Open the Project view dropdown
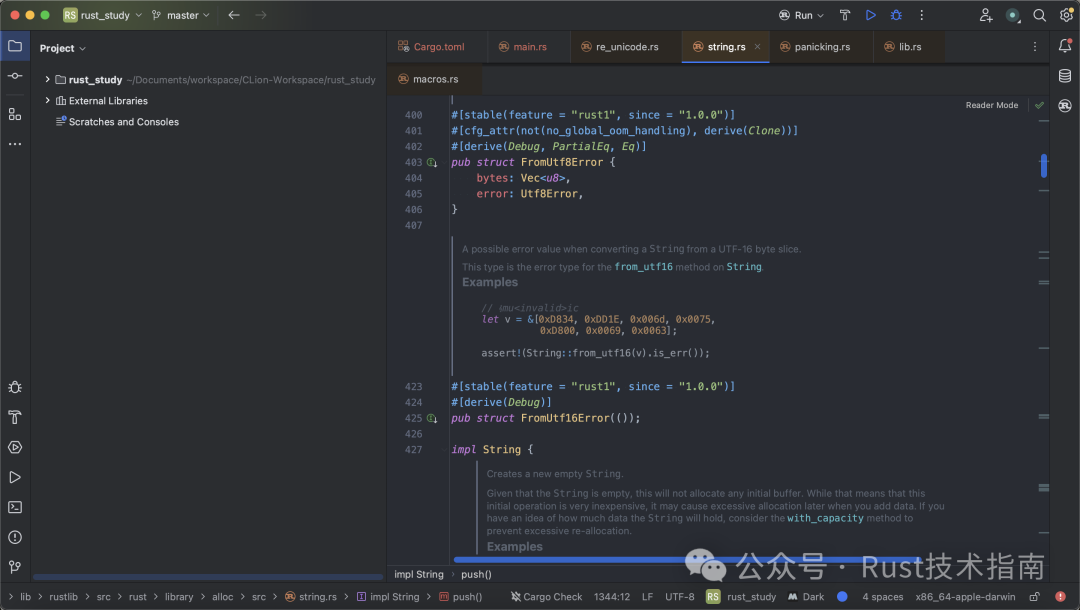1080x610 pixels. point(63,48)
